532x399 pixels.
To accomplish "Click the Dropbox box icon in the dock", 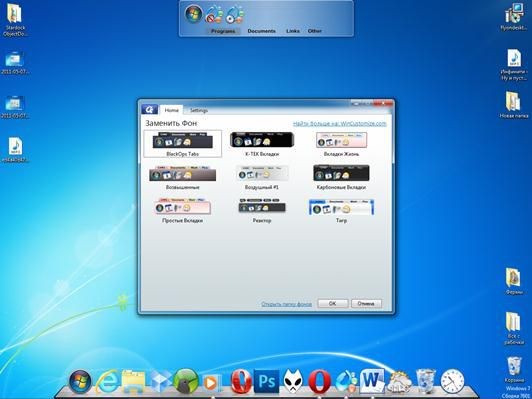I will tap(160, 383).
